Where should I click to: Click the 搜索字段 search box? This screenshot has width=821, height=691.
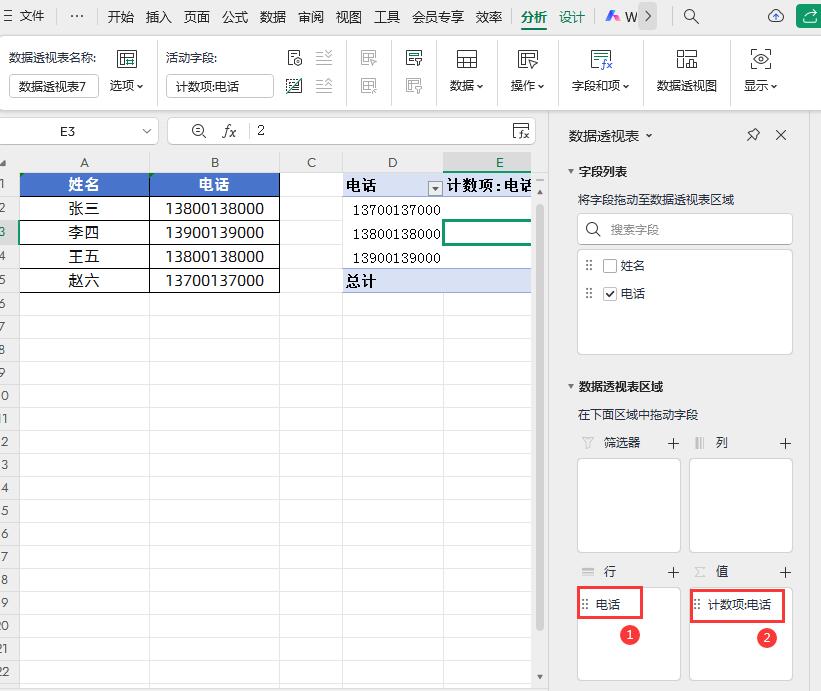[685, 229]
